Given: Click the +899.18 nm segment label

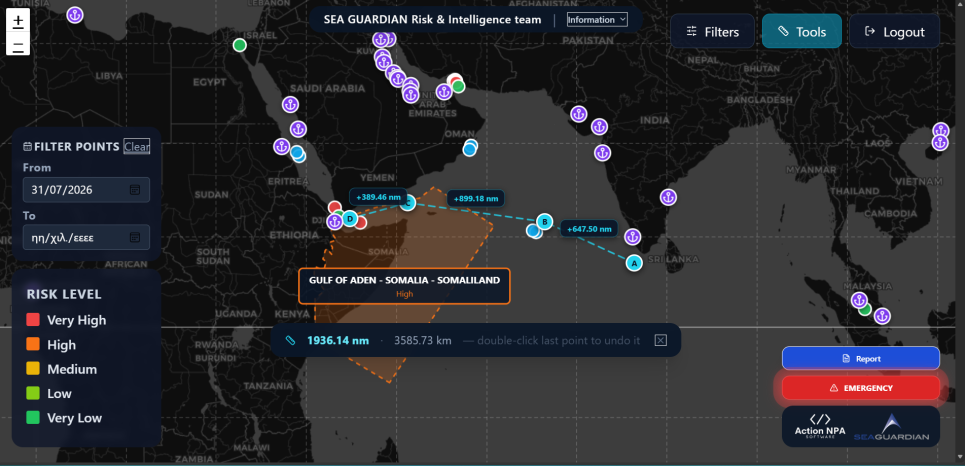Looking at the screenshot, I should pyautogui.click(x=476, y=198).
